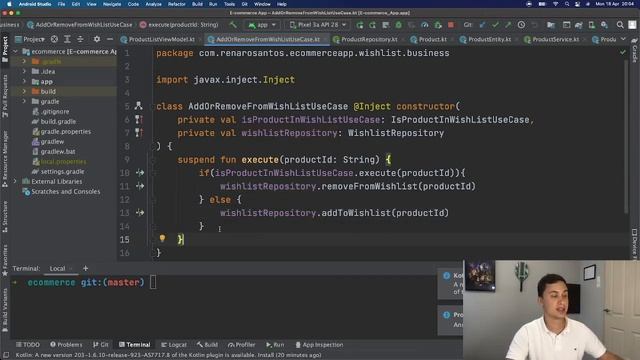
Task: Expand External Libraries node
Action: (16, 181)
